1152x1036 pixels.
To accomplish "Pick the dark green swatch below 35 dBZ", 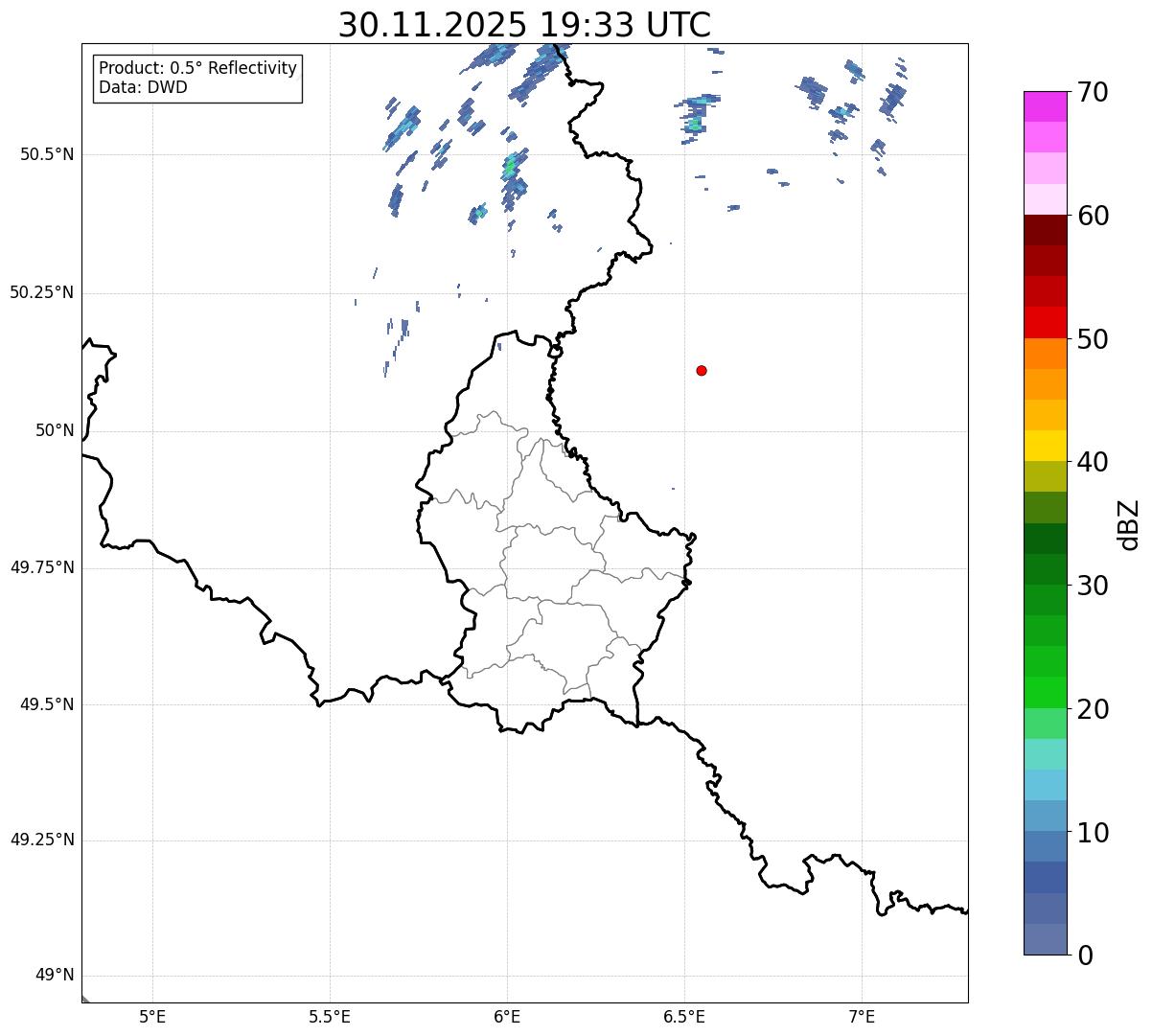I will [x=1045, y=539].
